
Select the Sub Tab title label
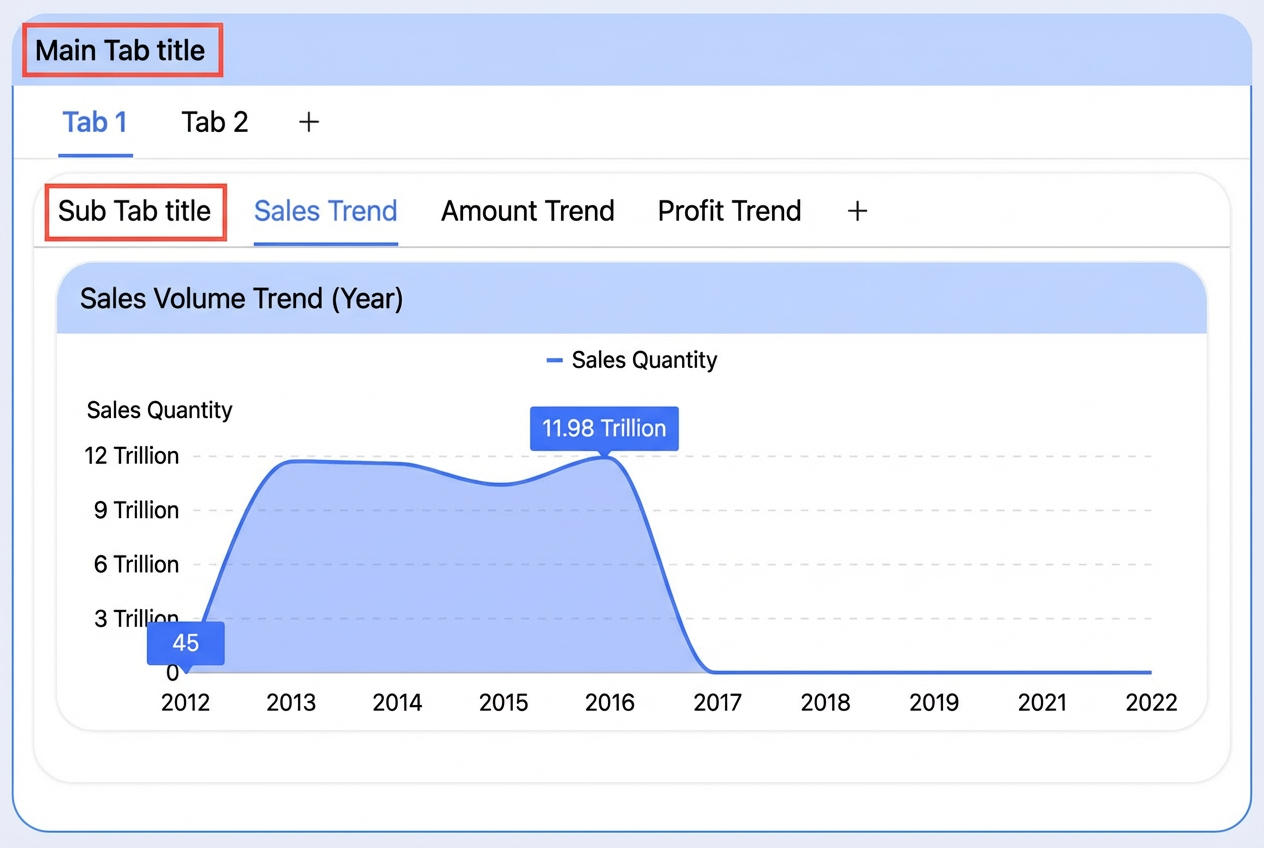(135, 211)
